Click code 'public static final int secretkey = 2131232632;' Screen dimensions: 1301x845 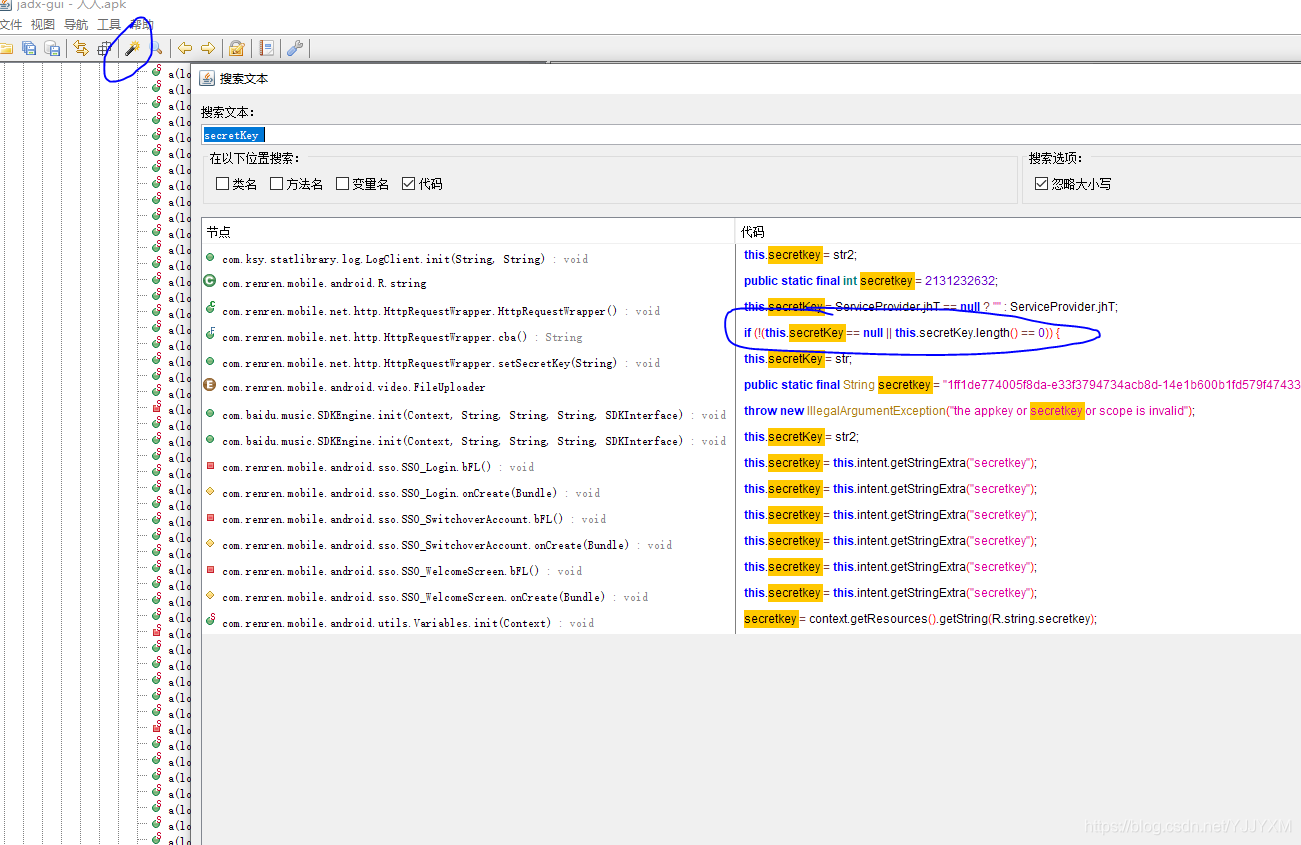[871, 280]
